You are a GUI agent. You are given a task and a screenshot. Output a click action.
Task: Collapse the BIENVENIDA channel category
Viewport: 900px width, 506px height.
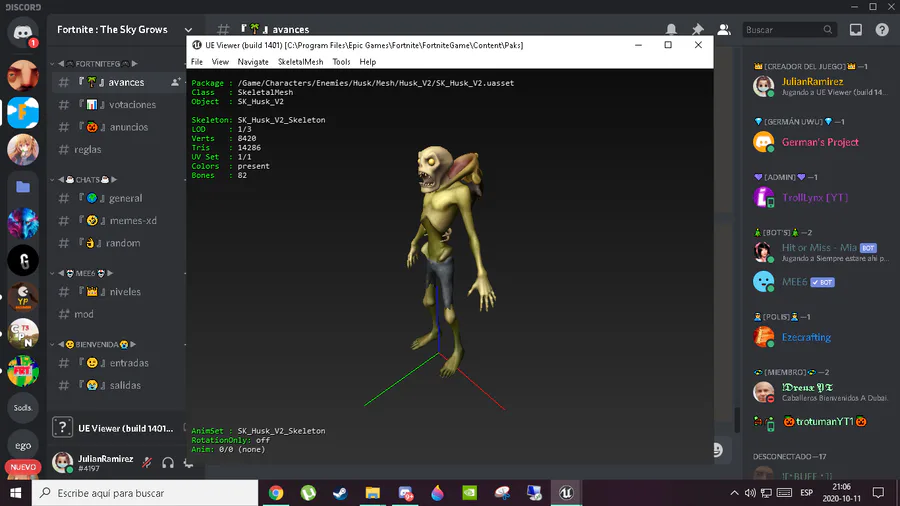tap(93, 344)
